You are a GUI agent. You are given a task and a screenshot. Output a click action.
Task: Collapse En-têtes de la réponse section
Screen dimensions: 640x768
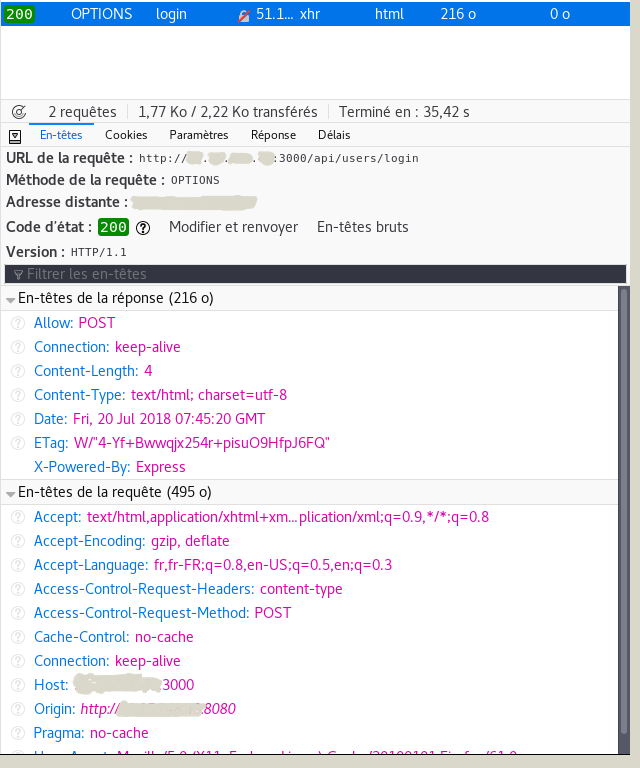click(x=10, y=299)
